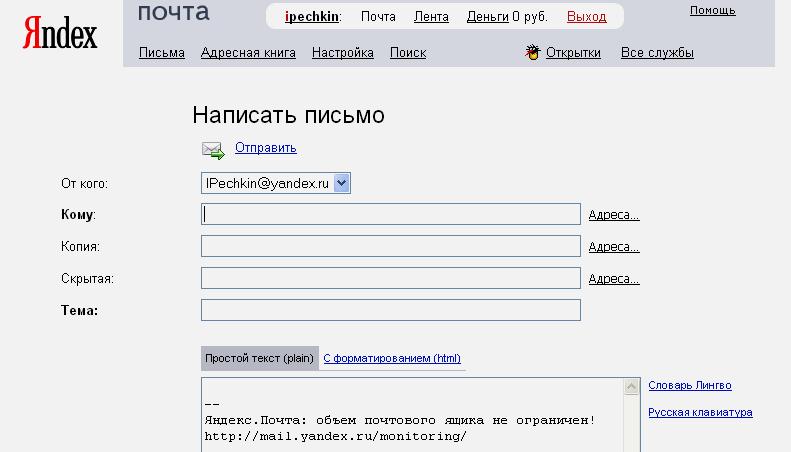
Task: Click the Открытки bug icon
Action: 532,52
